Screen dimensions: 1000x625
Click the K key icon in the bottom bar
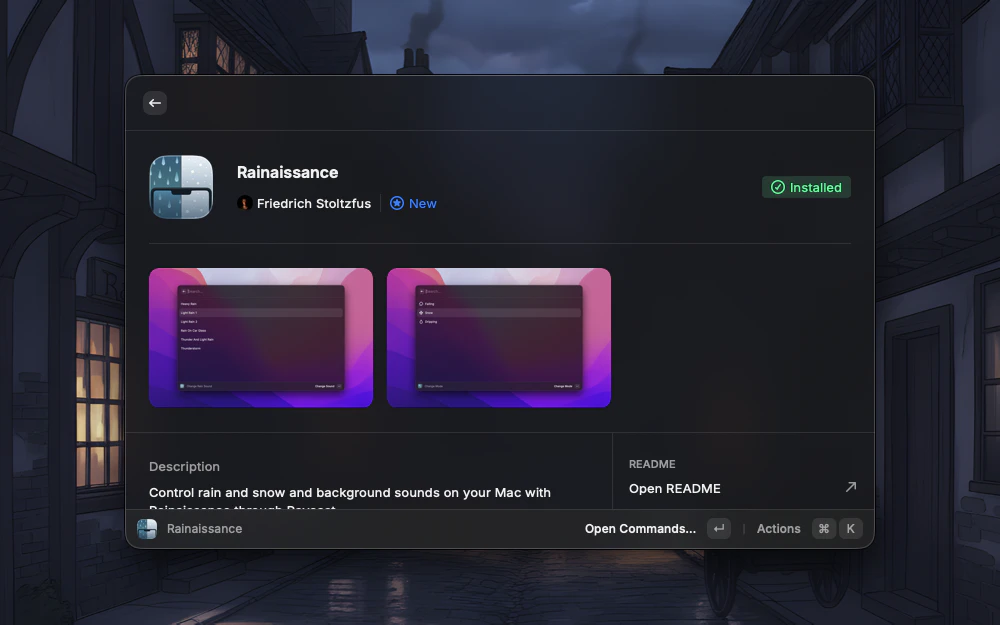pos(850,528)
